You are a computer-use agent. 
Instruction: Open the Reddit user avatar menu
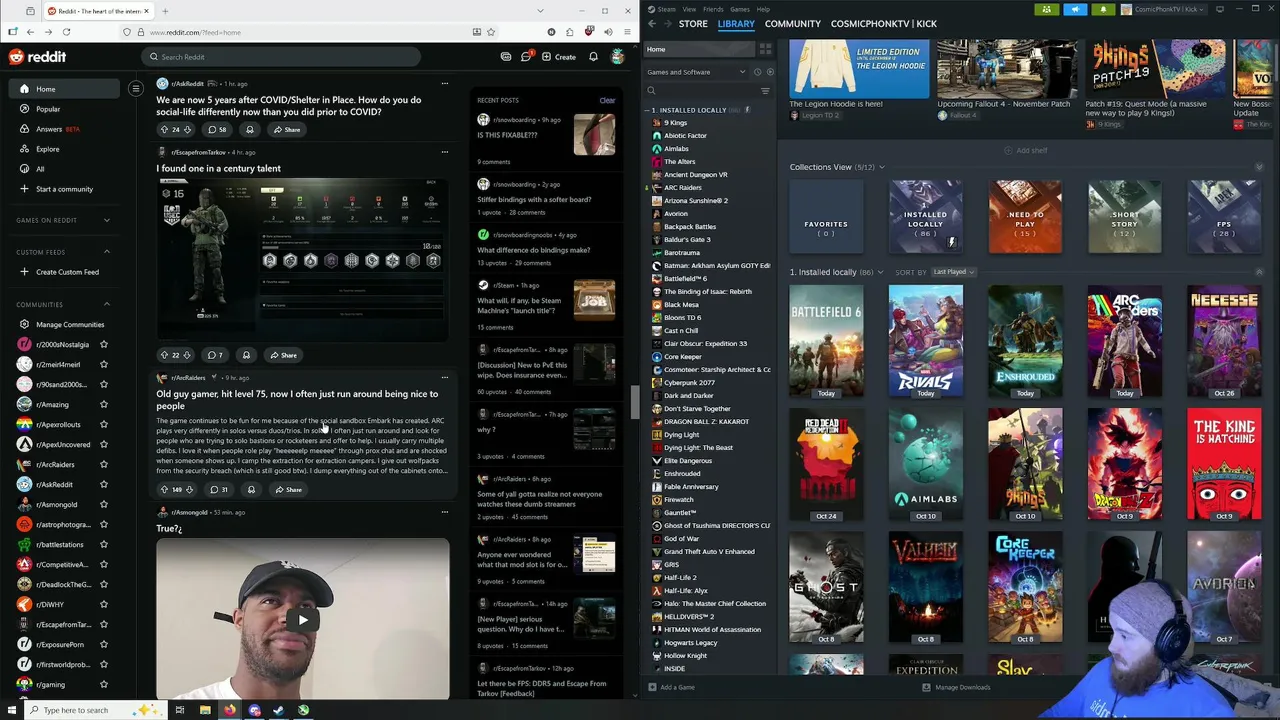618,57
